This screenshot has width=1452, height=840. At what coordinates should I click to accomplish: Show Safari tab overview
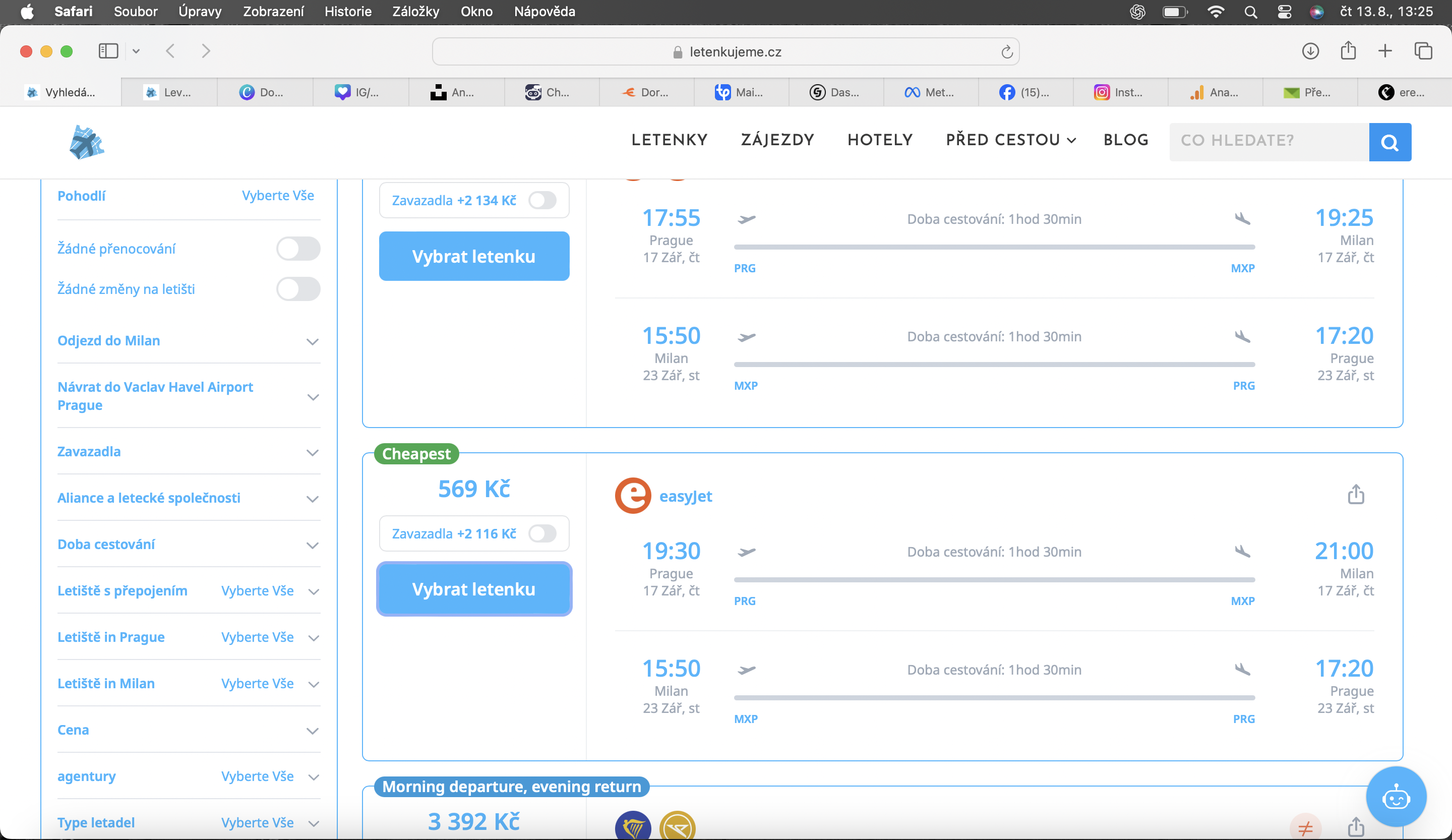(1423, 51)
